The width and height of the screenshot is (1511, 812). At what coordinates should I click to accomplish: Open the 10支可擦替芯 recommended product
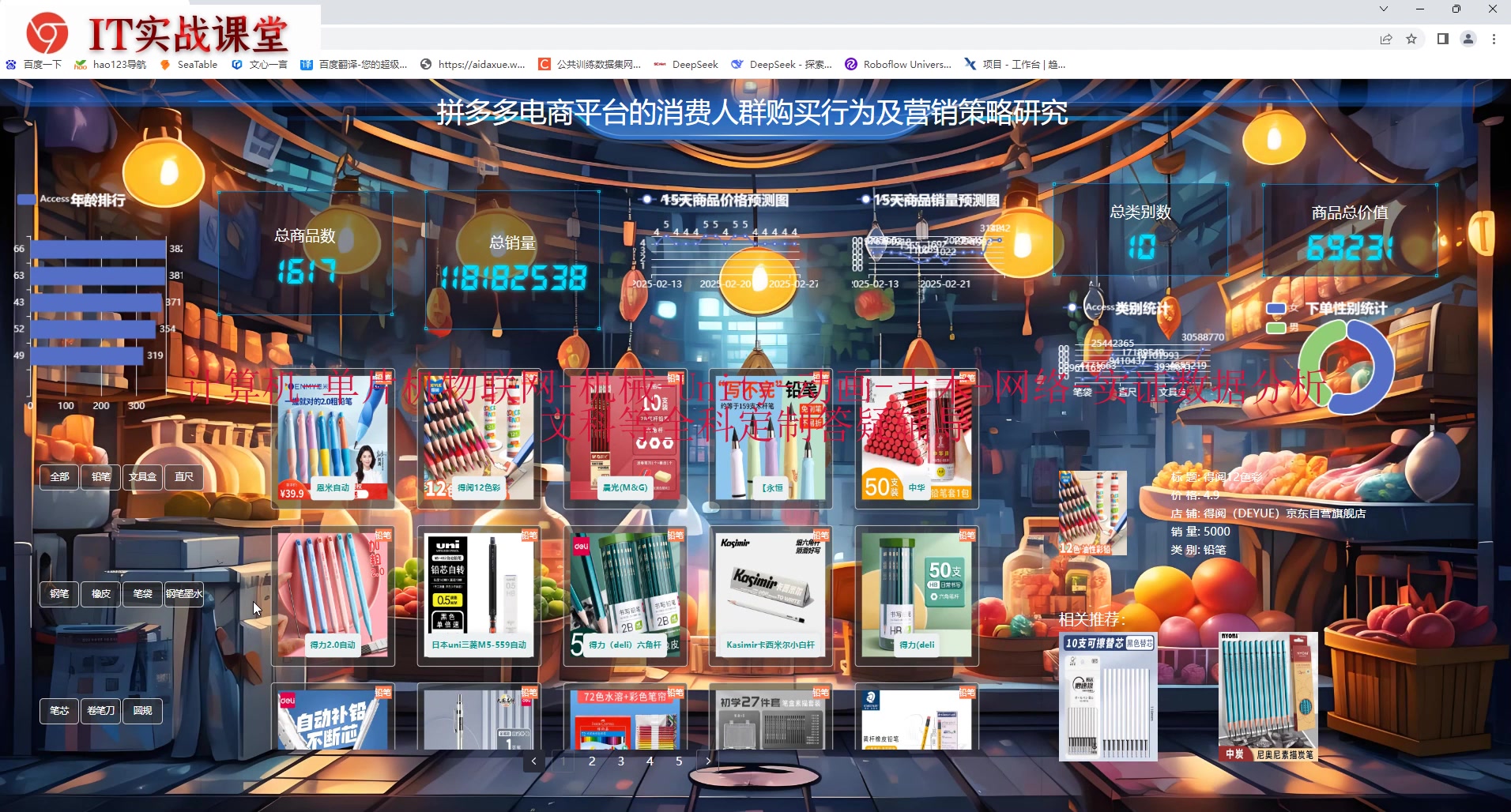pyautogui.click(x=1108, y=697)
